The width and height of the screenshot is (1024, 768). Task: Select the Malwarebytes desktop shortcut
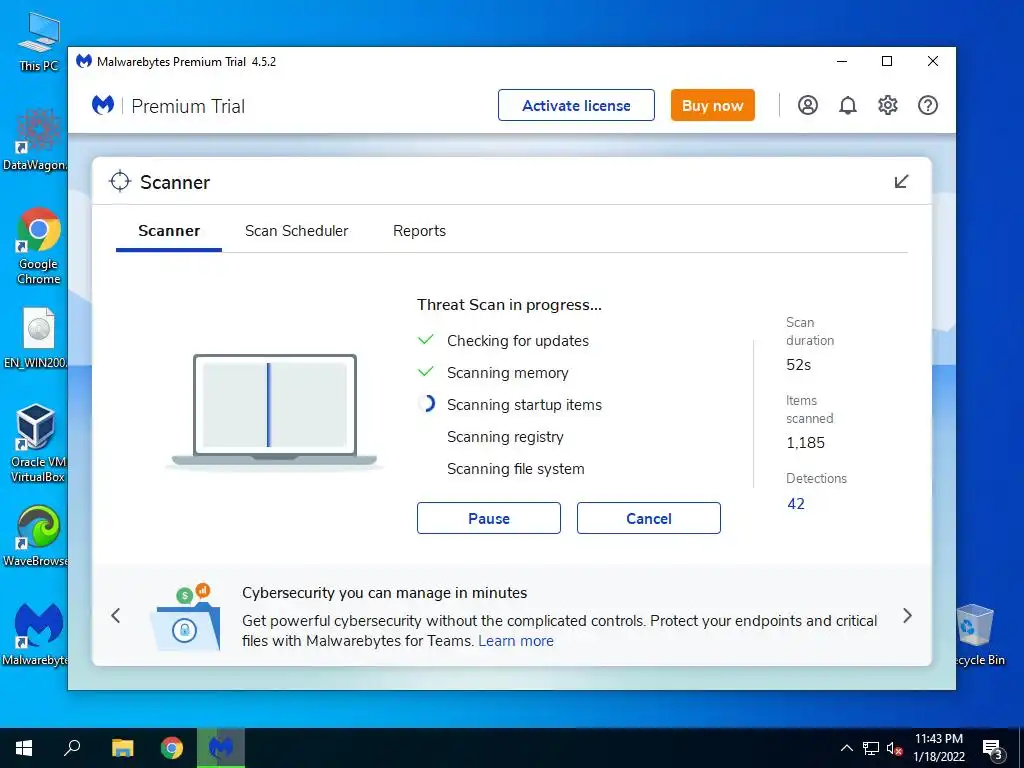coord(35,634)
